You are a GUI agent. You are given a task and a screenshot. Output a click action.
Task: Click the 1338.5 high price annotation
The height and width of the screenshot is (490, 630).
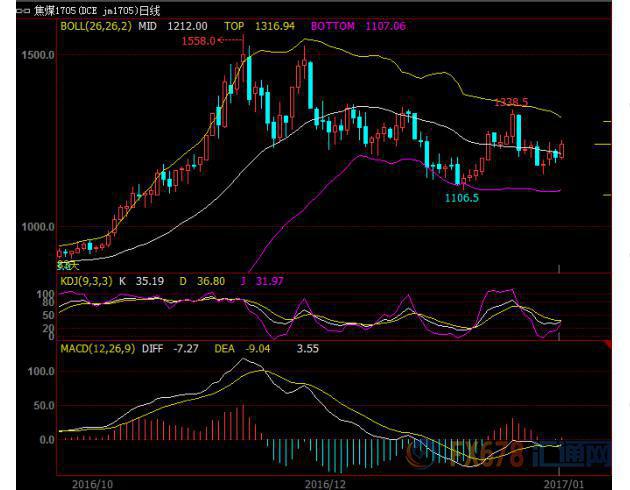(x=511, y=102)
